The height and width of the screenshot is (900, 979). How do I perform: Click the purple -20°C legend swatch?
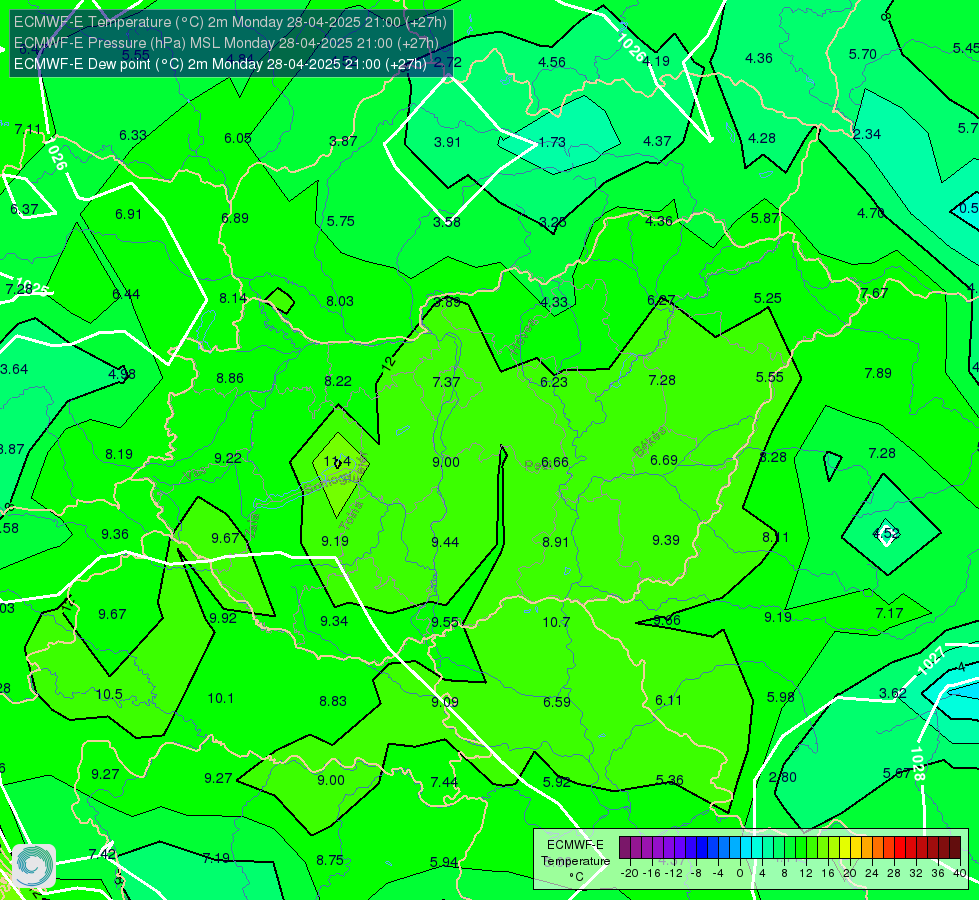click(625, 848)
